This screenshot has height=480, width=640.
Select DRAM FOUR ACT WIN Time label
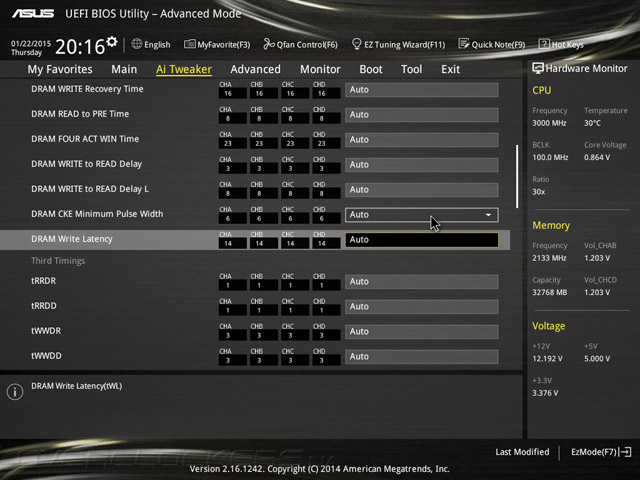point(85,139)
